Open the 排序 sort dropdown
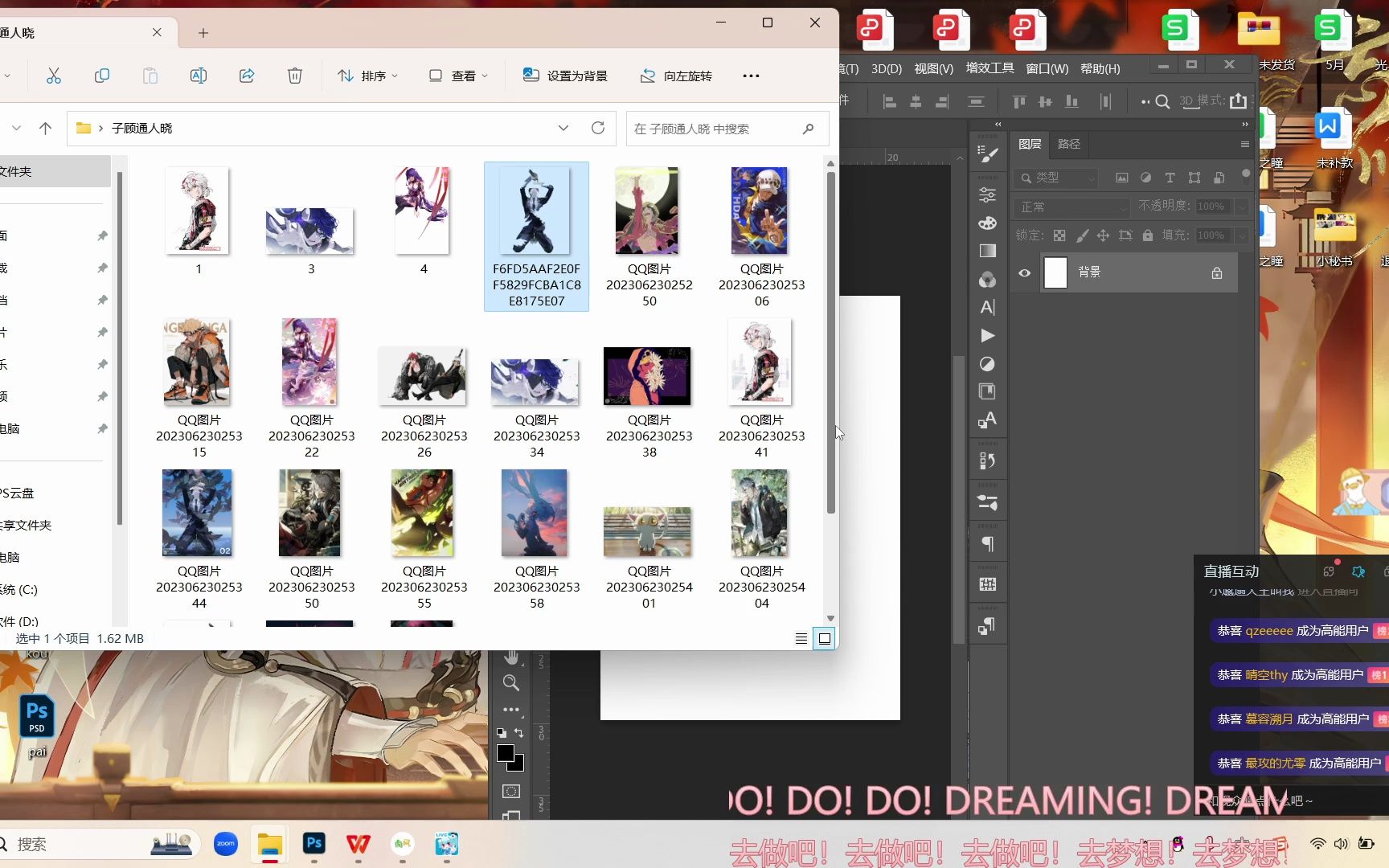Viewport: 1389px width, 868px height. (x=368, y=76)
